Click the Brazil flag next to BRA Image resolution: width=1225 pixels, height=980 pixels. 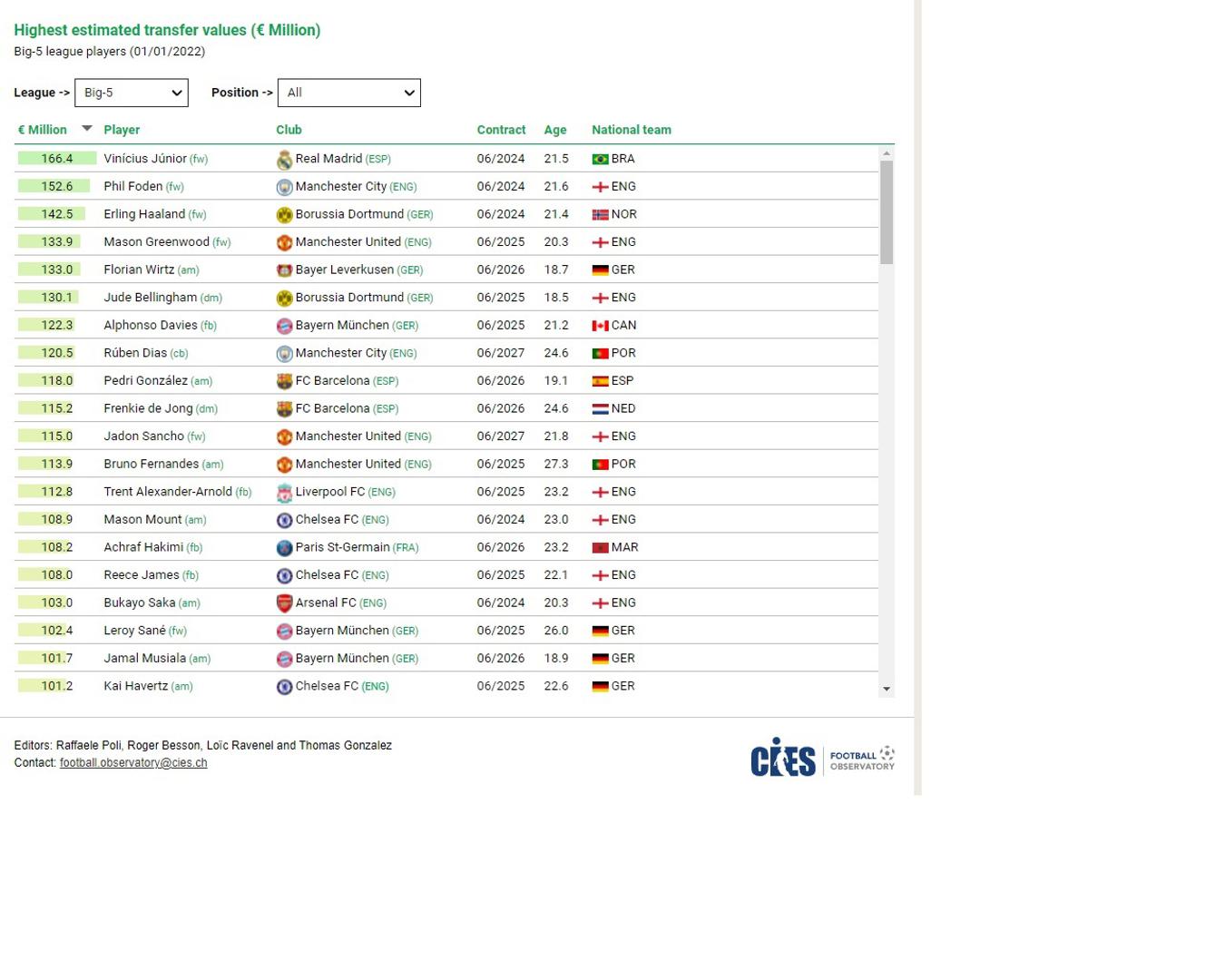tap(600, 160)
